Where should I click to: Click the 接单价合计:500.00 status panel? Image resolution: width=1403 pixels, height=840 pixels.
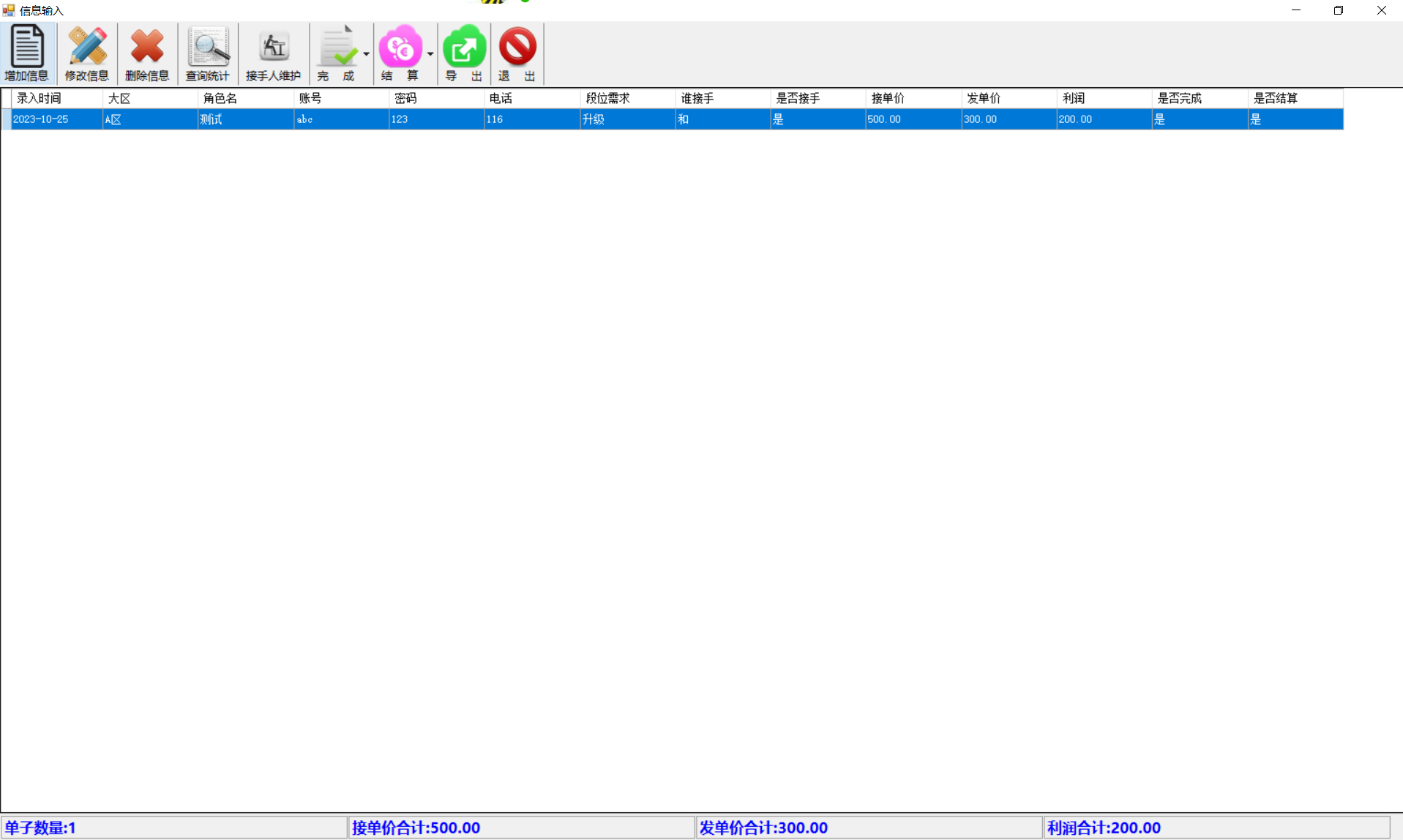pyautogui.click(x=521, y=828)
